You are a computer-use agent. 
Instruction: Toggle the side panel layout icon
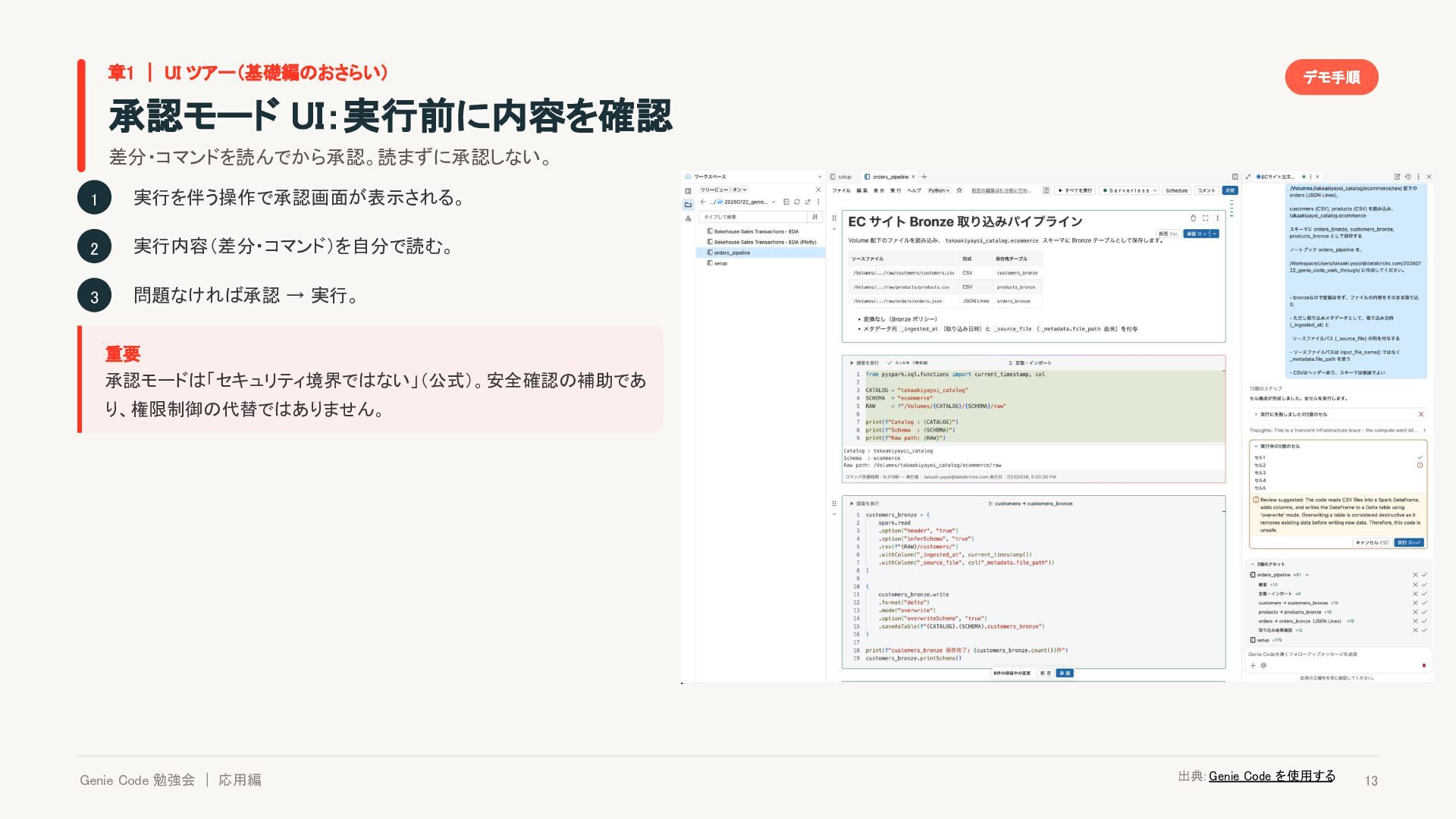point(1235,177)
